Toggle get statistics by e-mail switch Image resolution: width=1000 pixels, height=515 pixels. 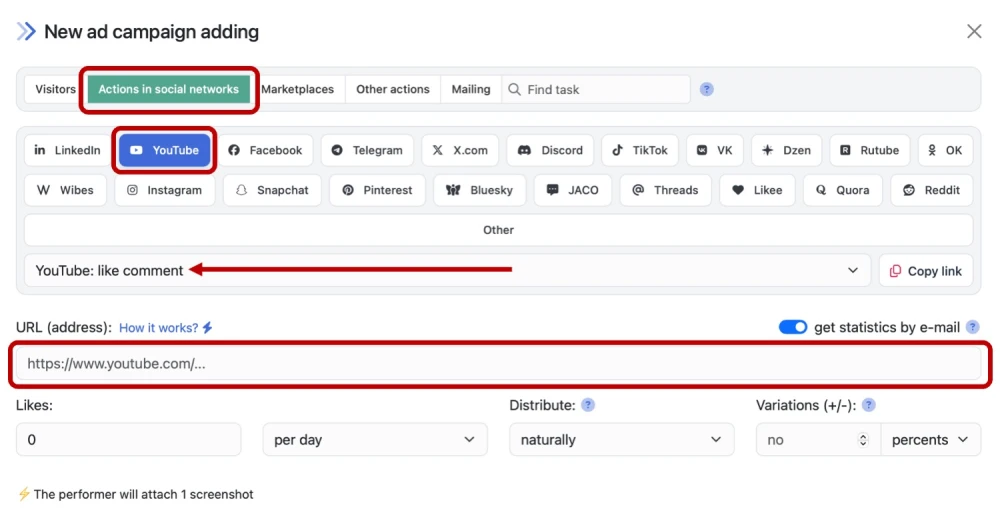pyautogui.click(x=793, y=327)
